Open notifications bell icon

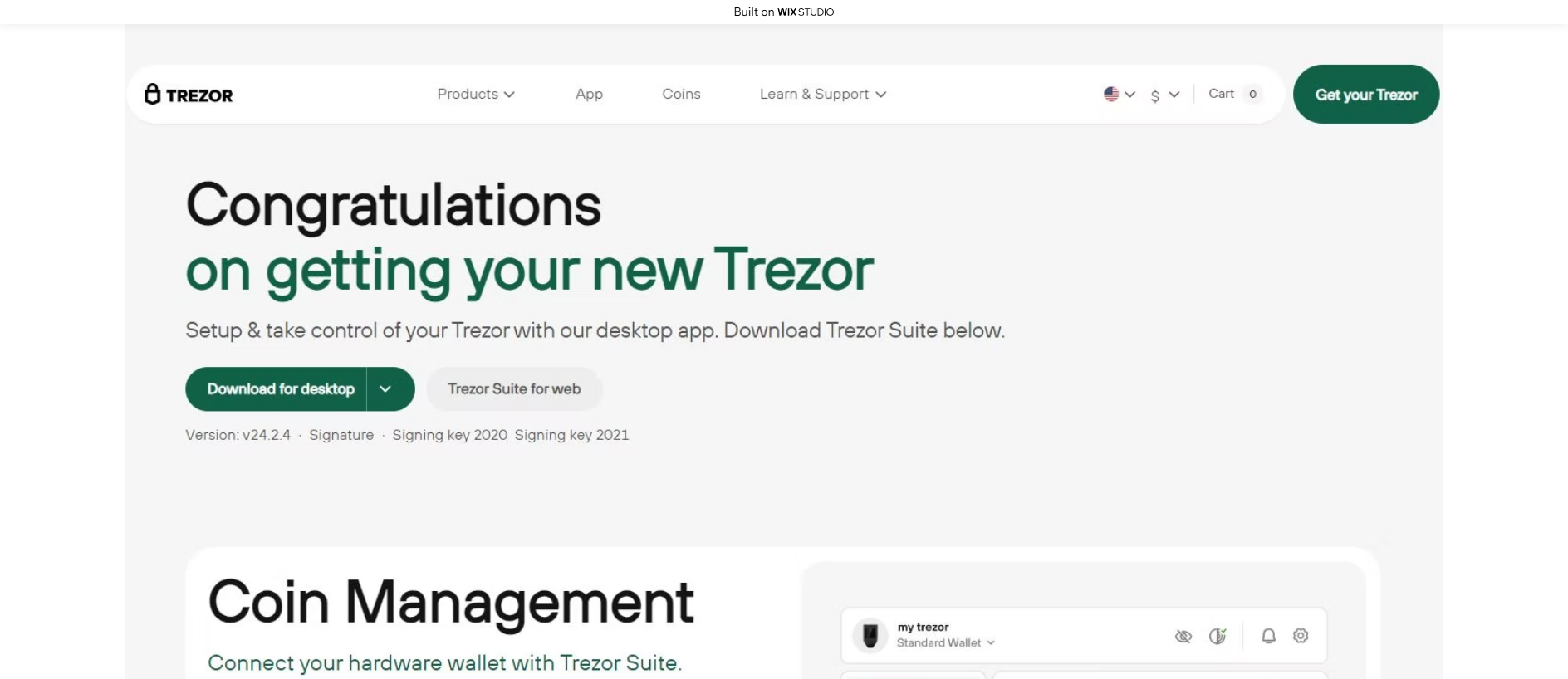1268,636
